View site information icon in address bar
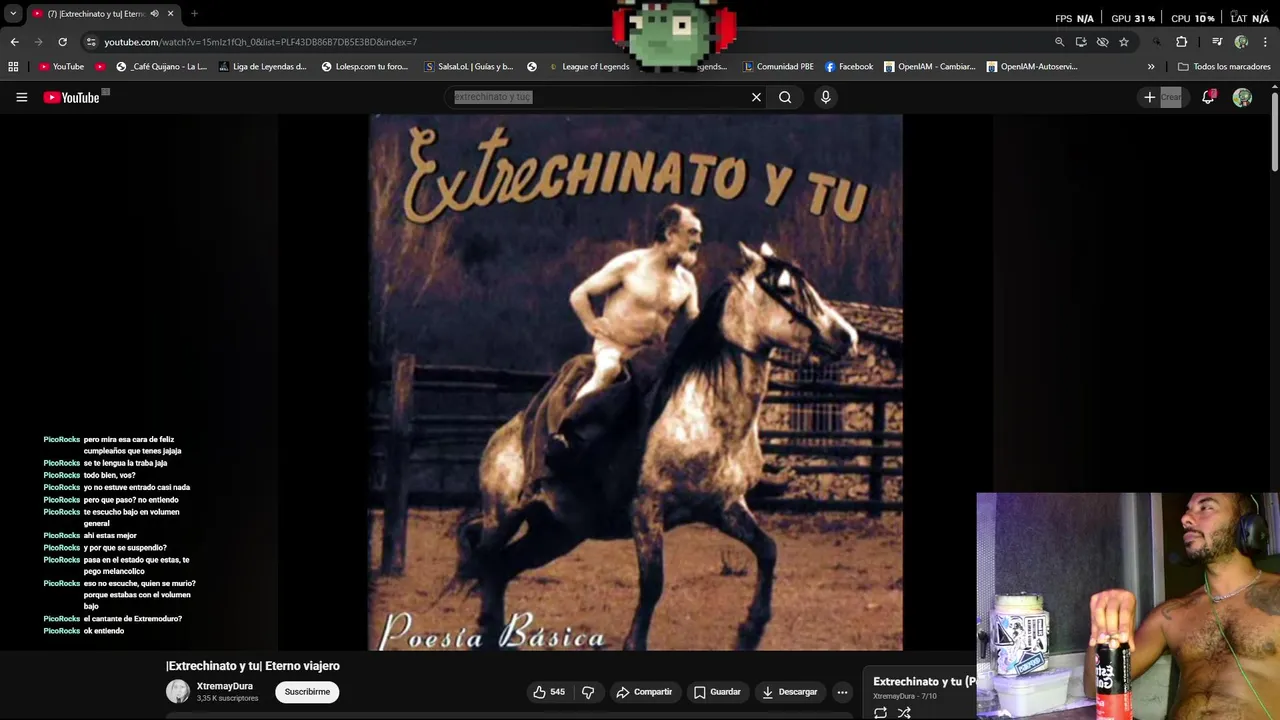1280x720 pixels. 91,42
